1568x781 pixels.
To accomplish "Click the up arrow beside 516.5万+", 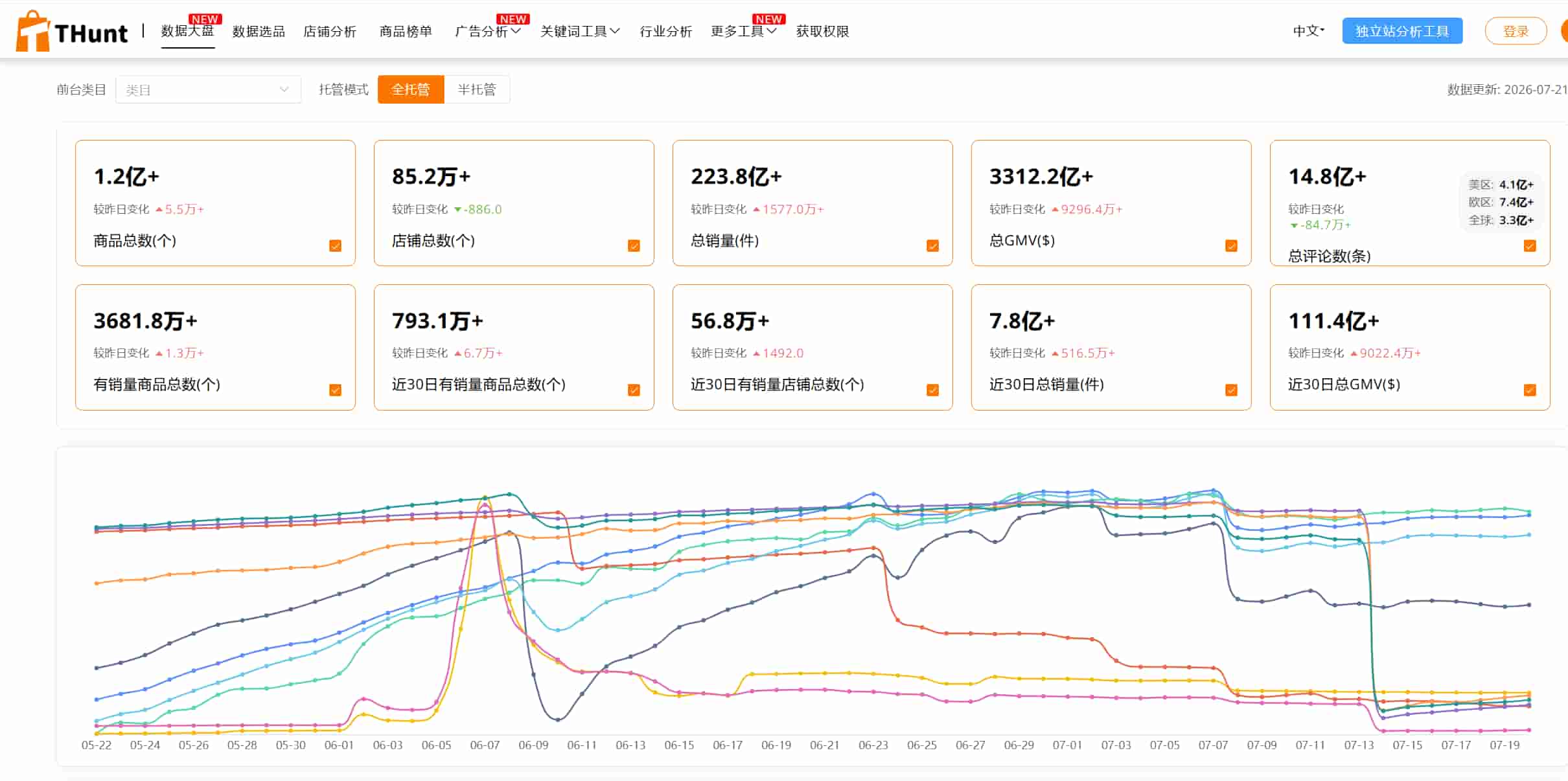I will pyautogui.click(x=1055, y=354).
